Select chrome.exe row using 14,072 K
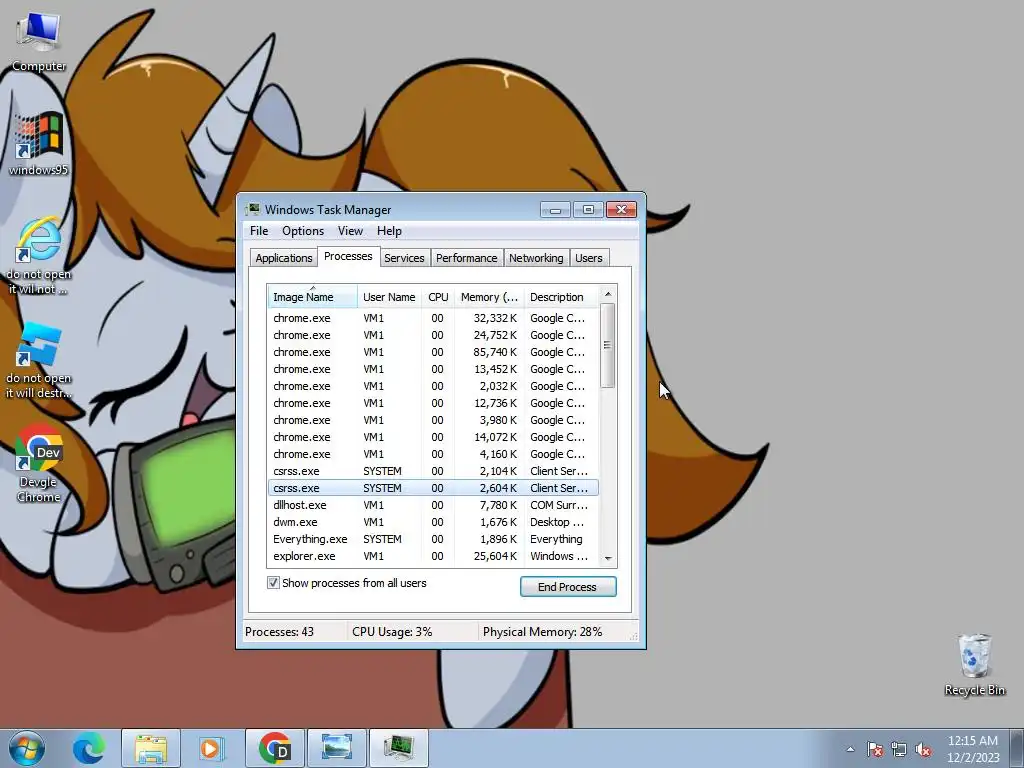Viewport: 1024px width, 768px height. [x=433, y=437]
